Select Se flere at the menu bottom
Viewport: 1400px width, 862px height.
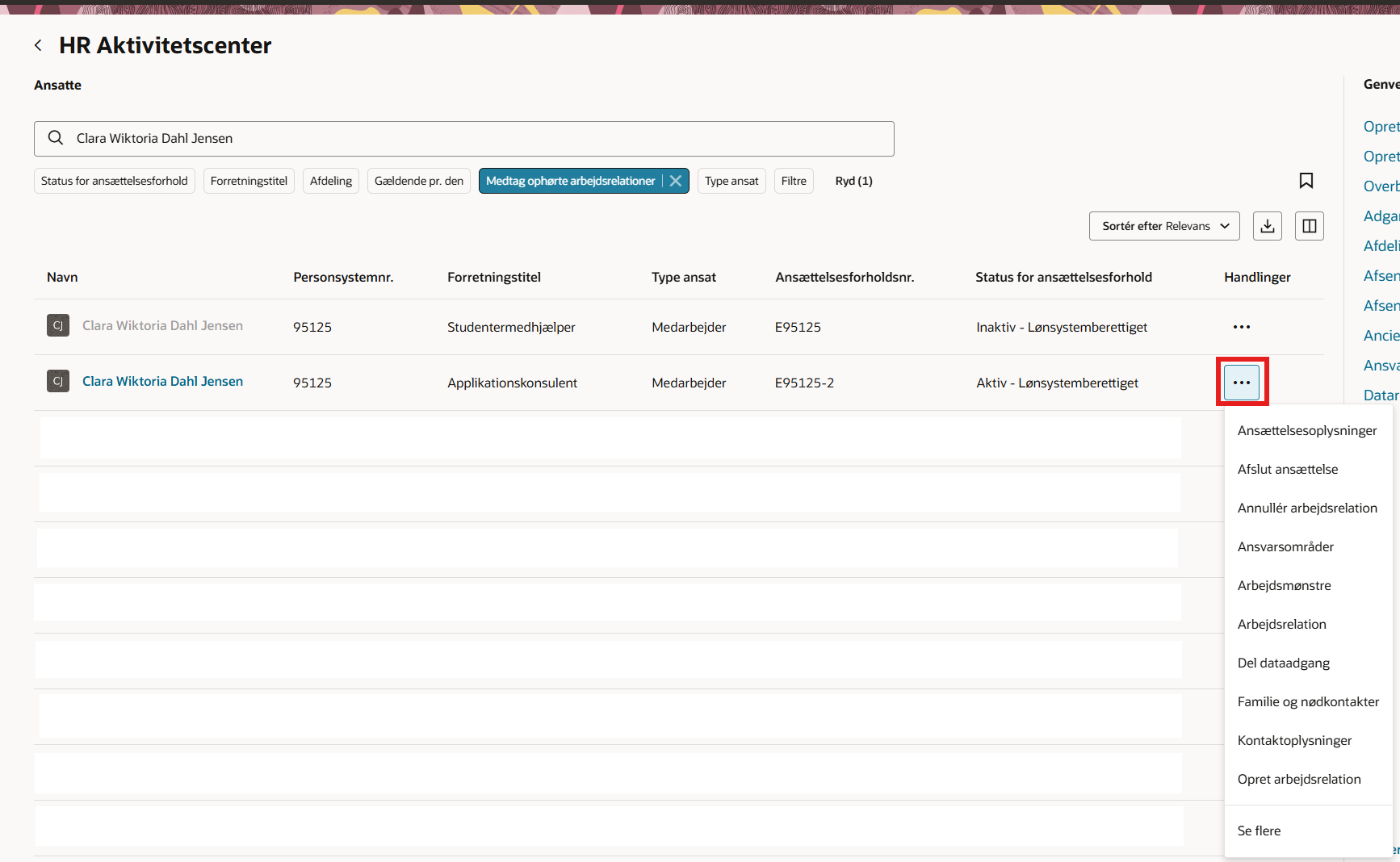[x=1259, y=831]
